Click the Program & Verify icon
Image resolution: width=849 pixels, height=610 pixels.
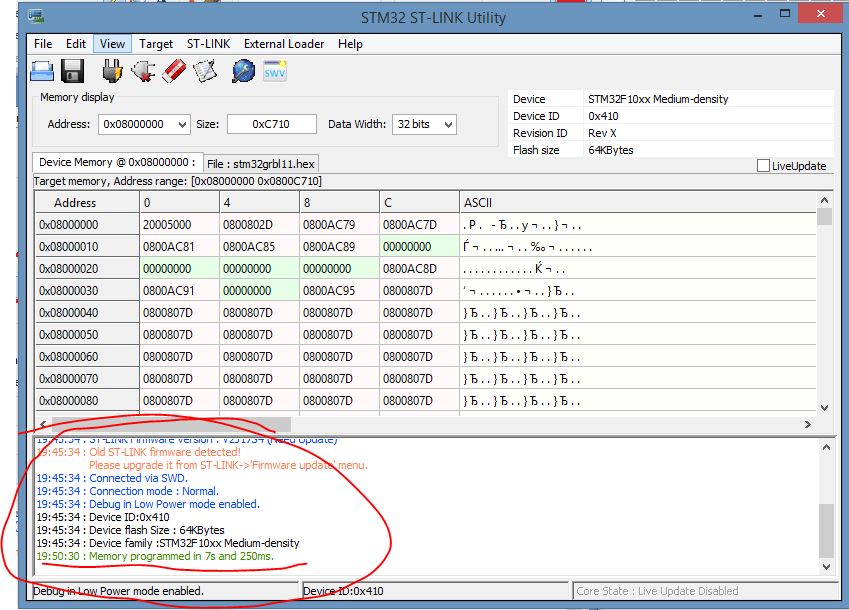[205, 71]
